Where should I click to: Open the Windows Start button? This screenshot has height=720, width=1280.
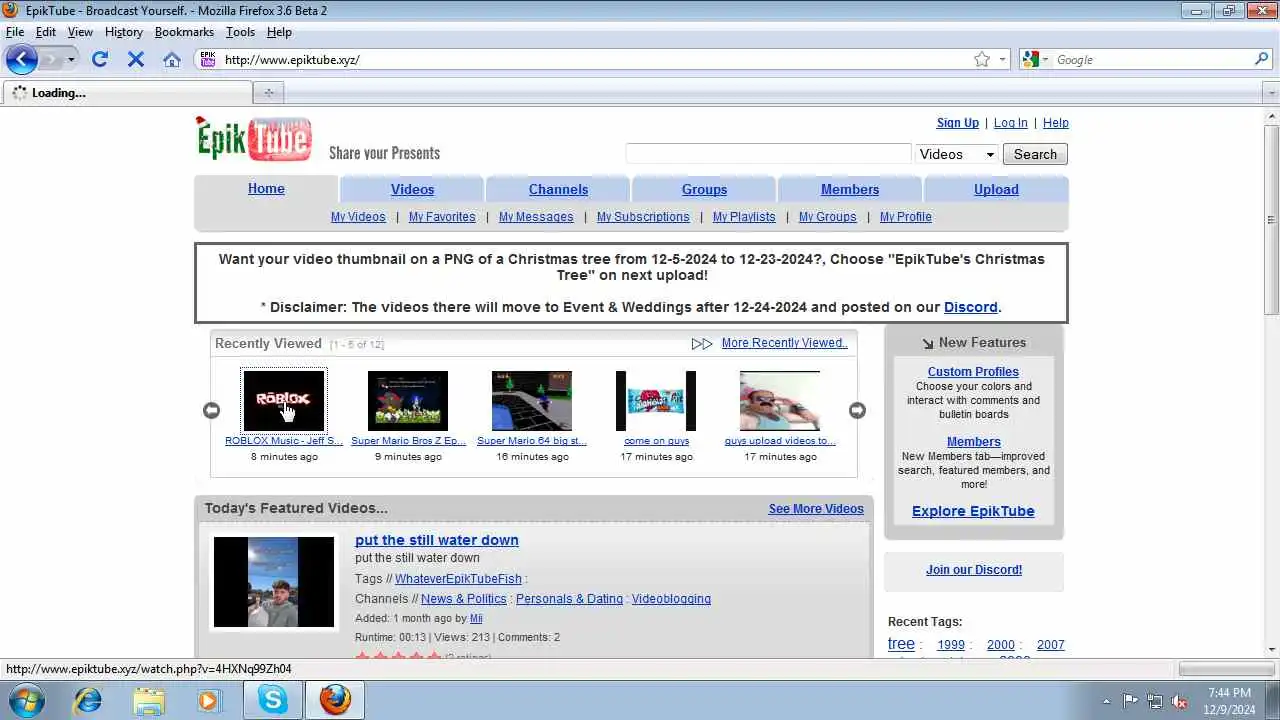[27, 700]
